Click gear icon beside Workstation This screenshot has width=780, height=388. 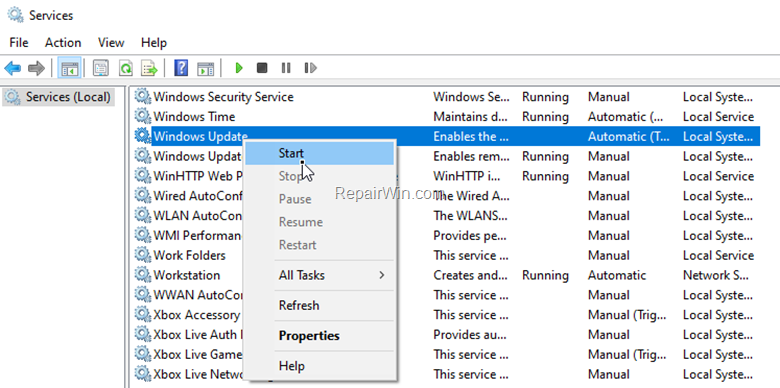pos(143,275)
